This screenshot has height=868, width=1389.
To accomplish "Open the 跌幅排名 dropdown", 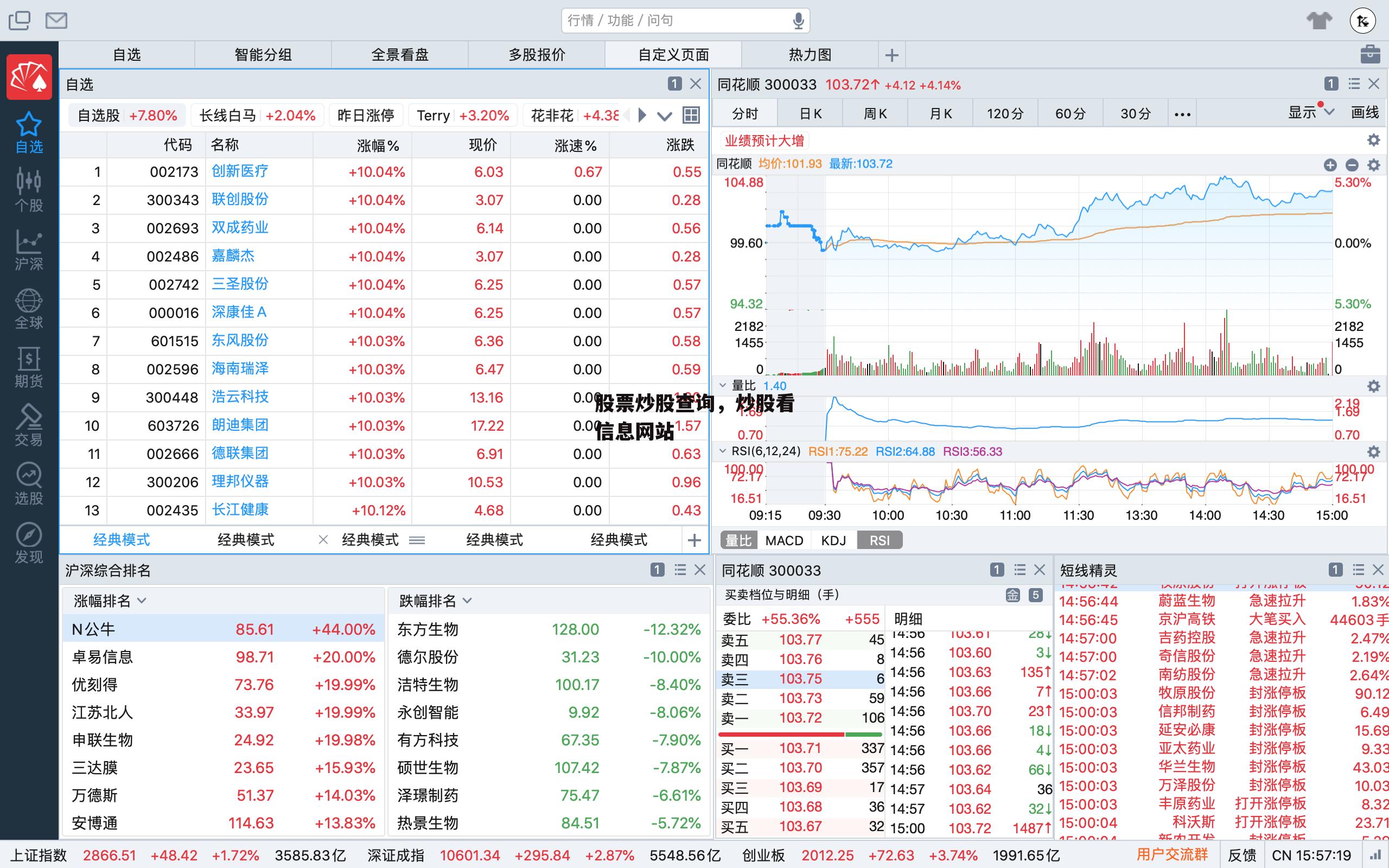I will [x=435, y=601].
